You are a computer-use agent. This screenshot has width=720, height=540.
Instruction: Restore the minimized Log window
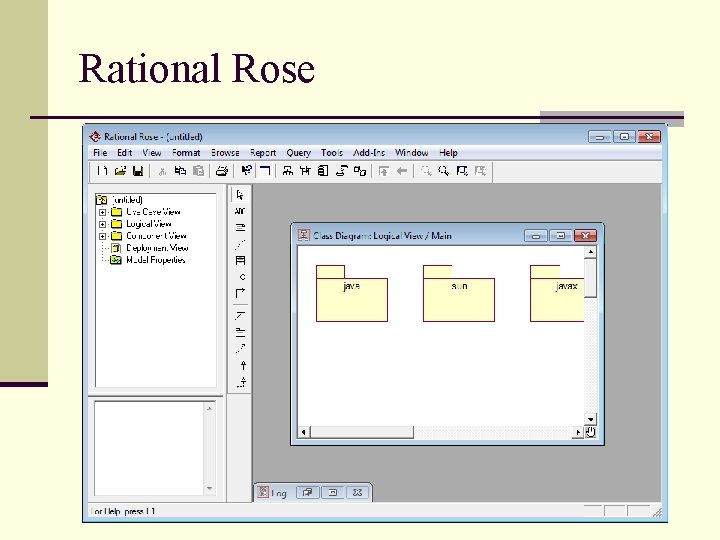308,492
